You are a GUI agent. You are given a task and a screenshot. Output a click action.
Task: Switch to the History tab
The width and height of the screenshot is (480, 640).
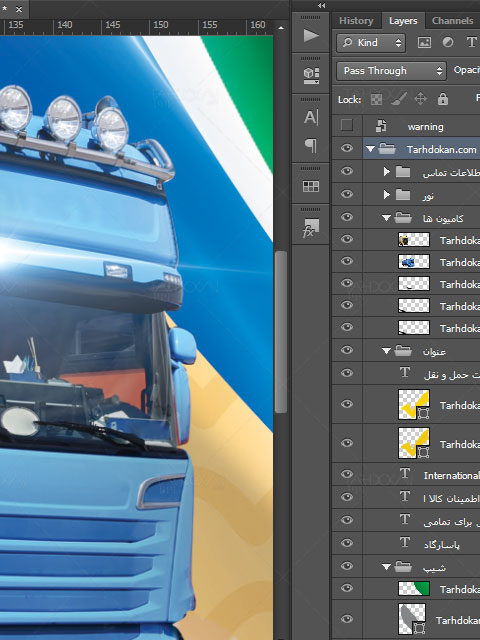tap(356, 20)
